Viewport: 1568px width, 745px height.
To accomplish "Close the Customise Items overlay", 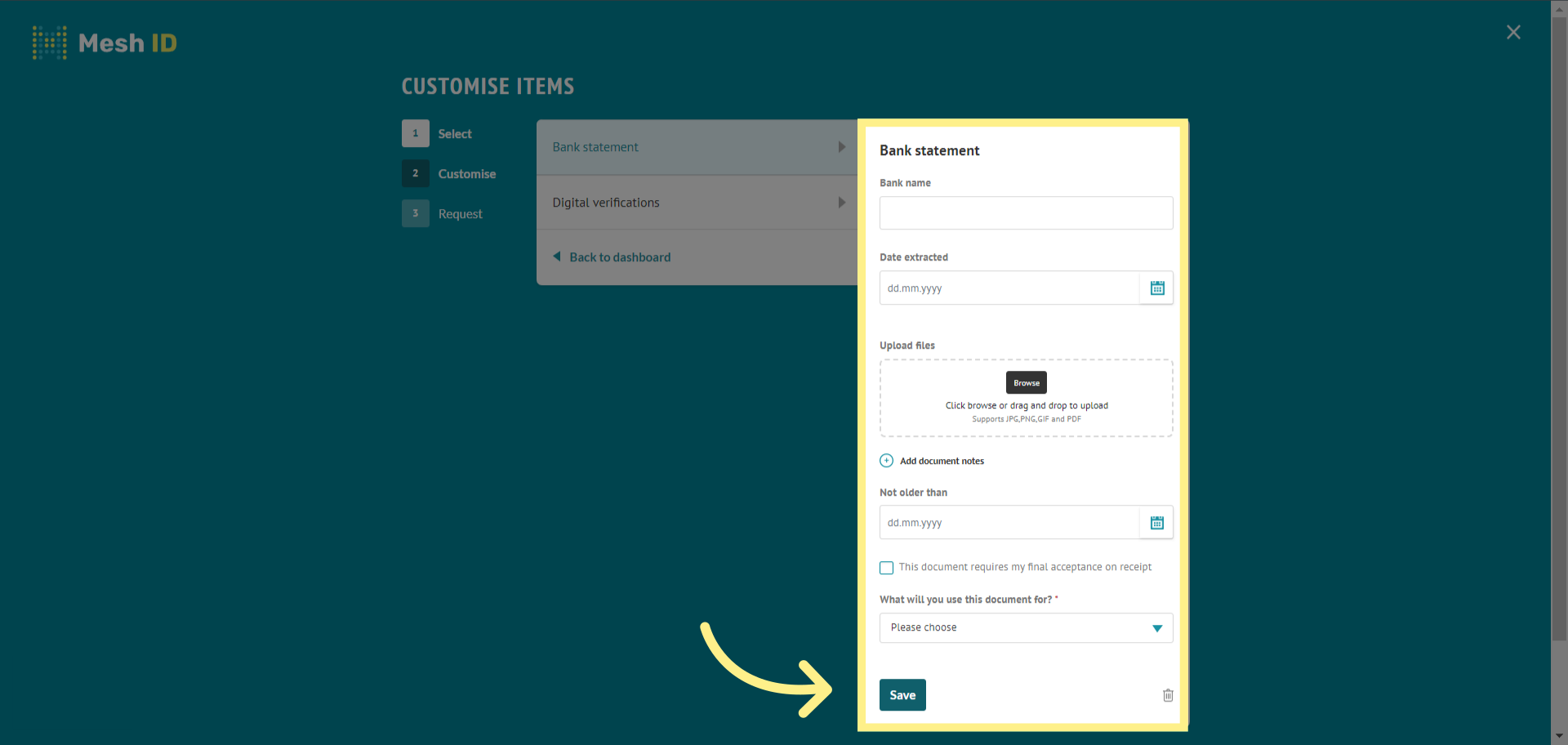I will (x=1513, y=32).
